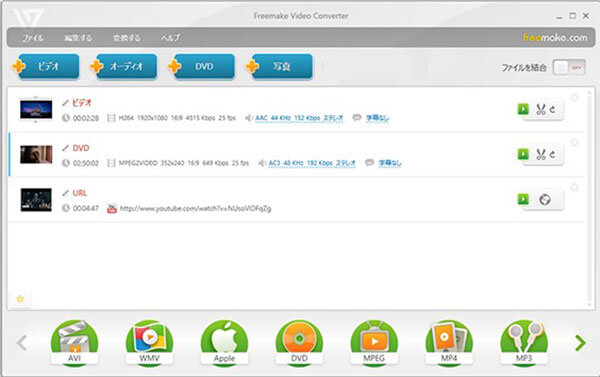Rename the ビデオ item via pencil

[65, 103]
